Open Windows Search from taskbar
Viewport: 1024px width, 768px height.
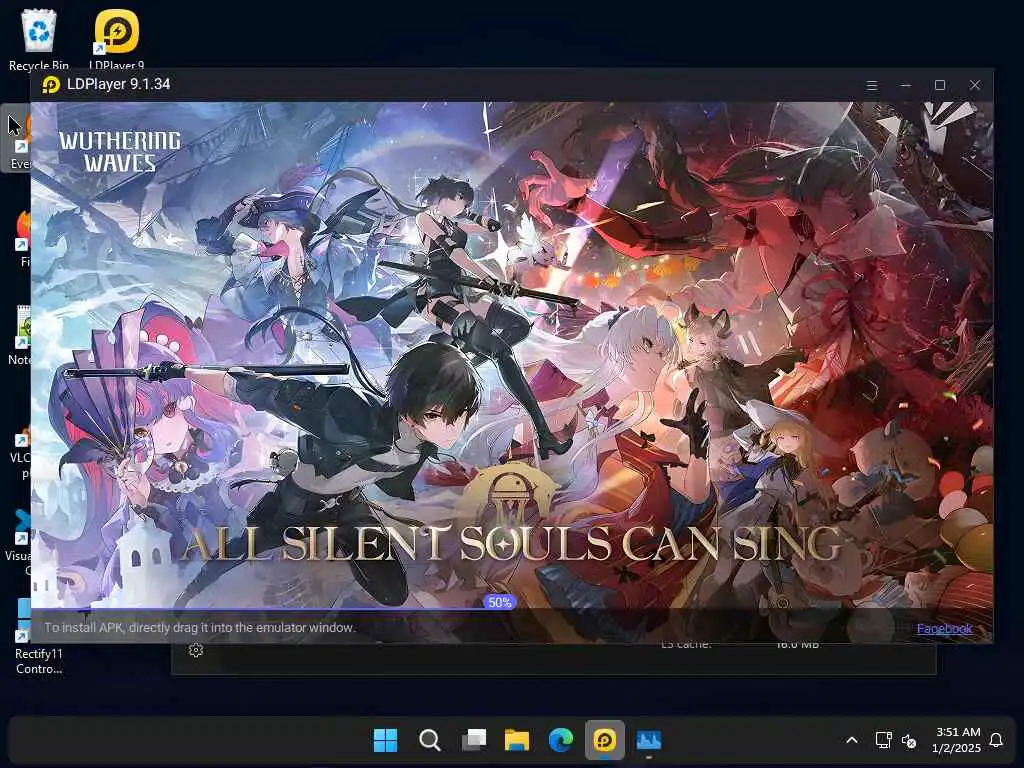[429, 740]
